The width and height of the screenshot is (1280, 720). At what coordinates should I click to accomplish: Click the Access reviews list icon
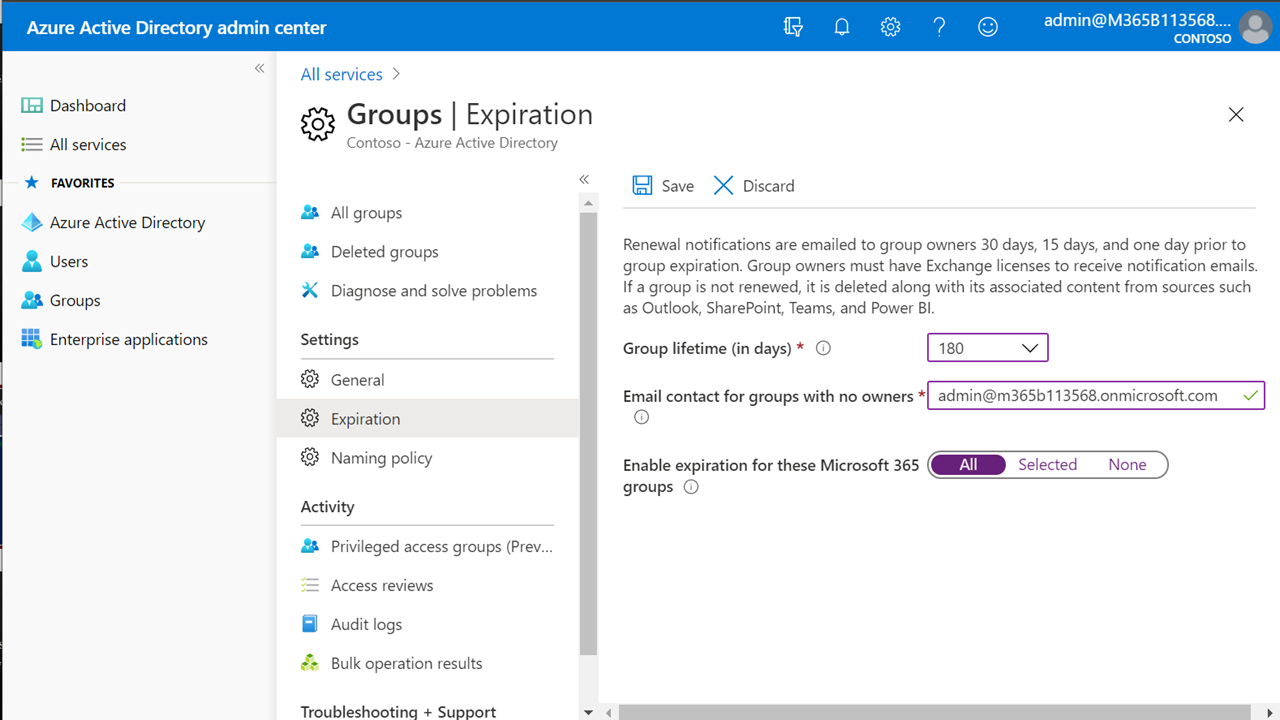tap(310, 585)
